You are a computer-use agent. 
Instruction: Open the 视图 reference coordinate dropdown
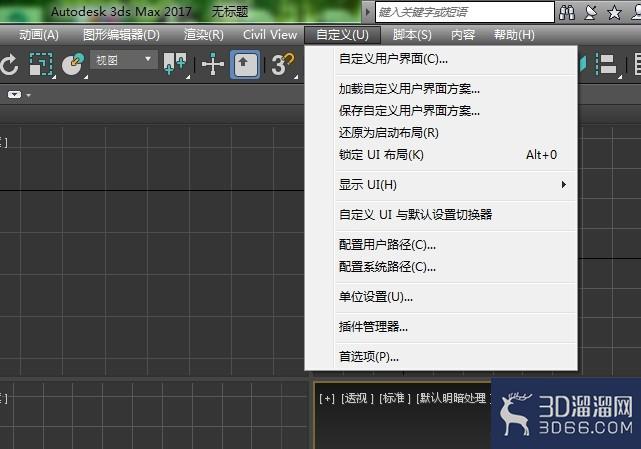123,60
